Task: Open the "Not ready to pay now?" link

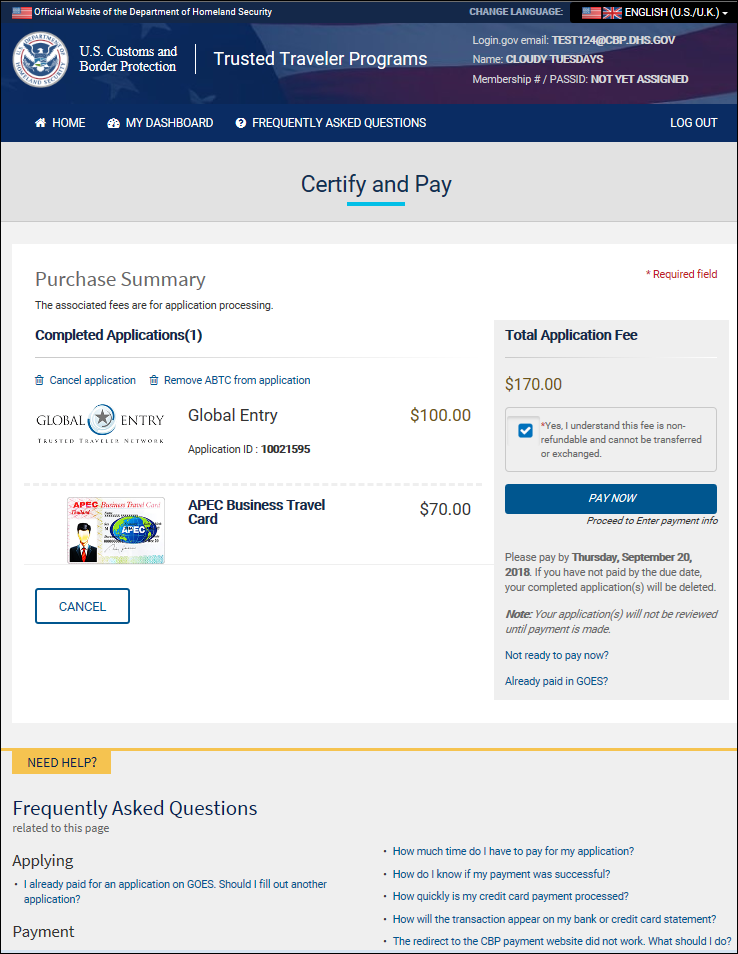Action: pyautogui.click(x=556, y=656)
